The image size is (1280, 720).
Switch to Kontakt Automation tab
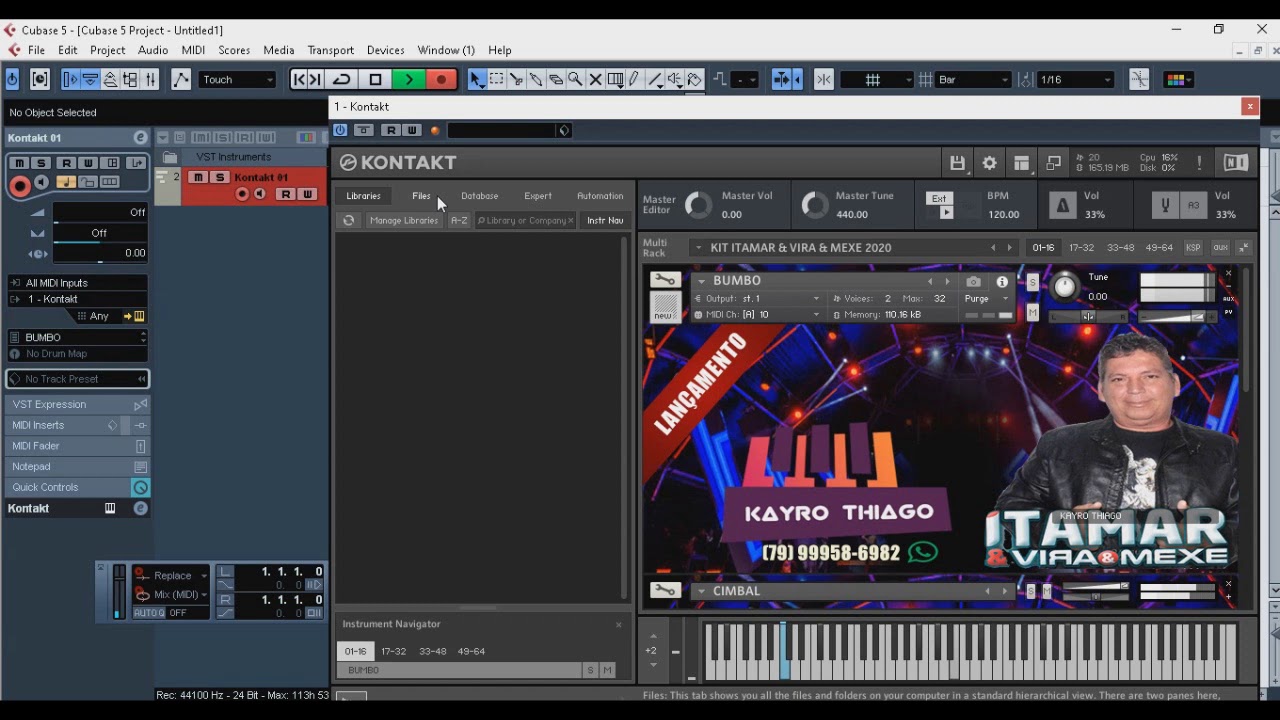pyautogui.click(x=600, y=196)
